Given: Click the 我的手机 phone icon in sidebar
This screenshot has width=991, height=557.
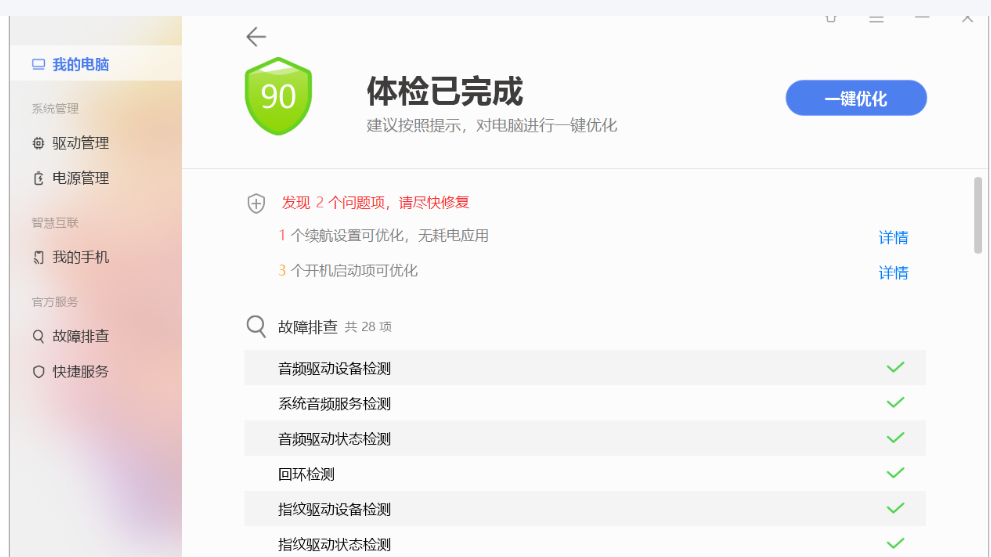Looking at the screenshot, I should coord(38,257).
